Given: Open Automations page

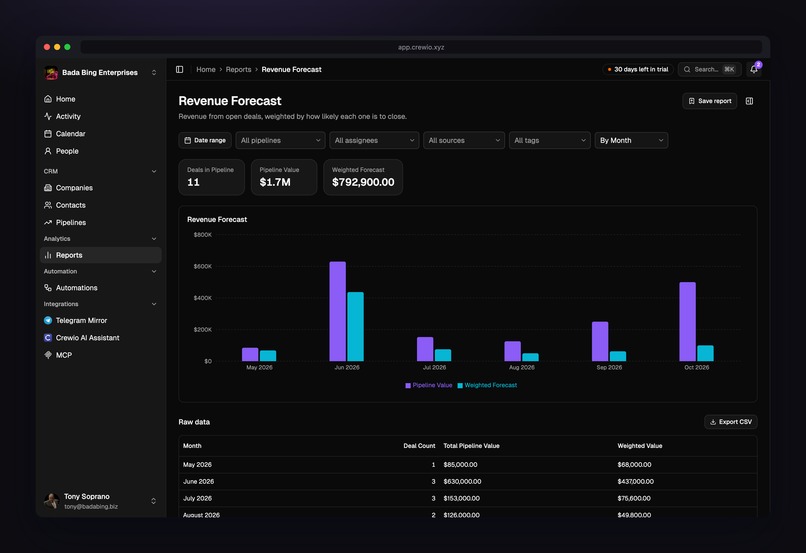Looking at the screenshot, I should pos(100,288).
